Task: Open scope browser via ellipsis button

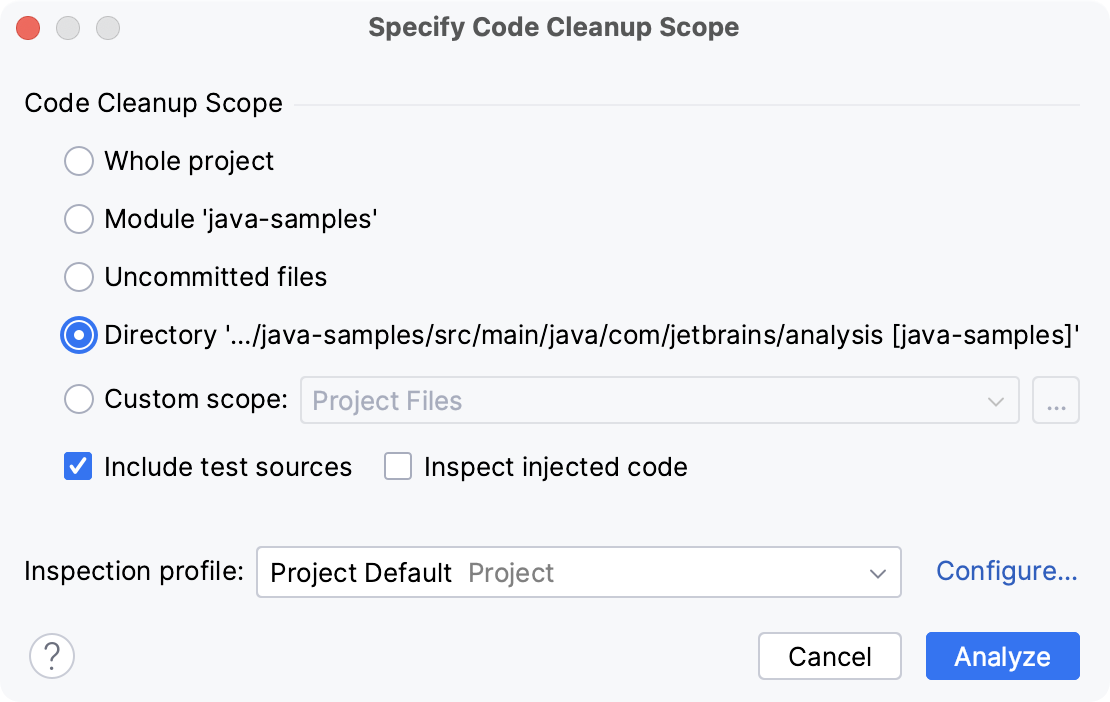Action: pyautogui.click(x=1057, y=399)
